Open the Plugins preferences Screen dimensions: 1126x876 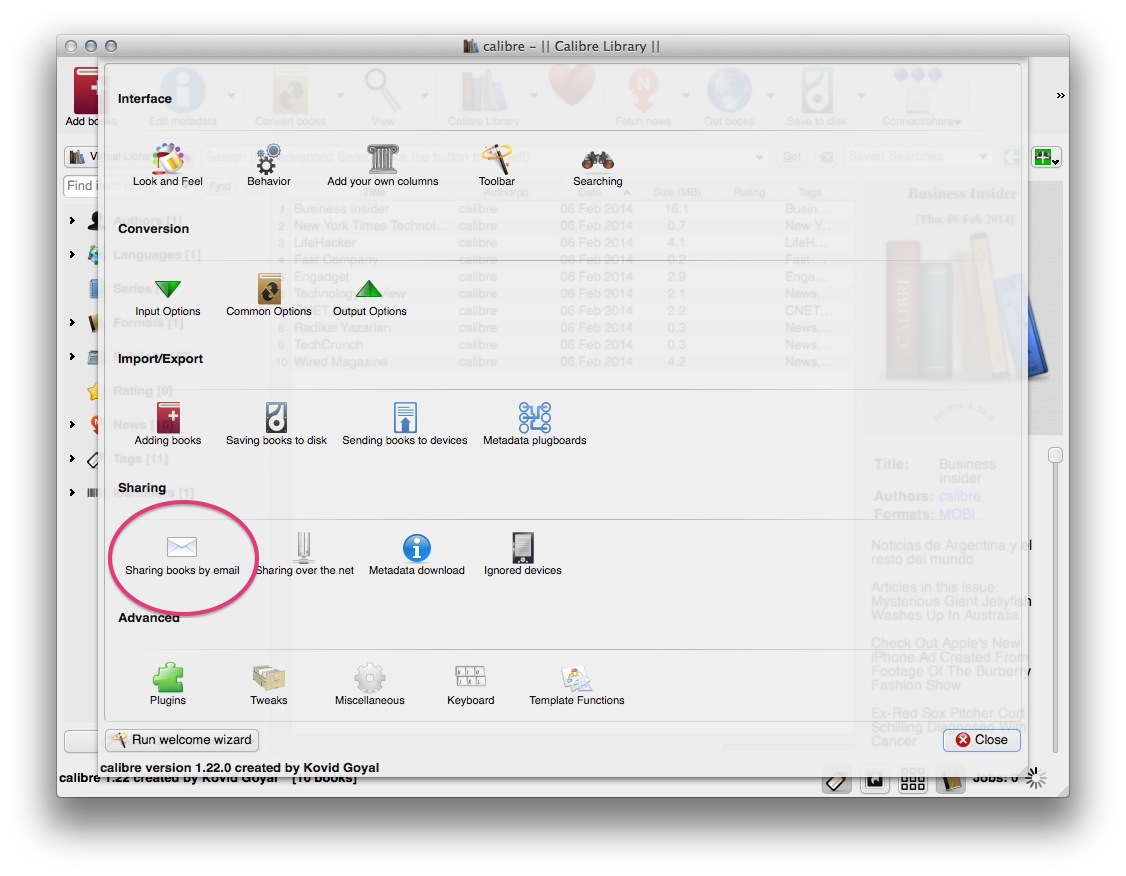167,684
